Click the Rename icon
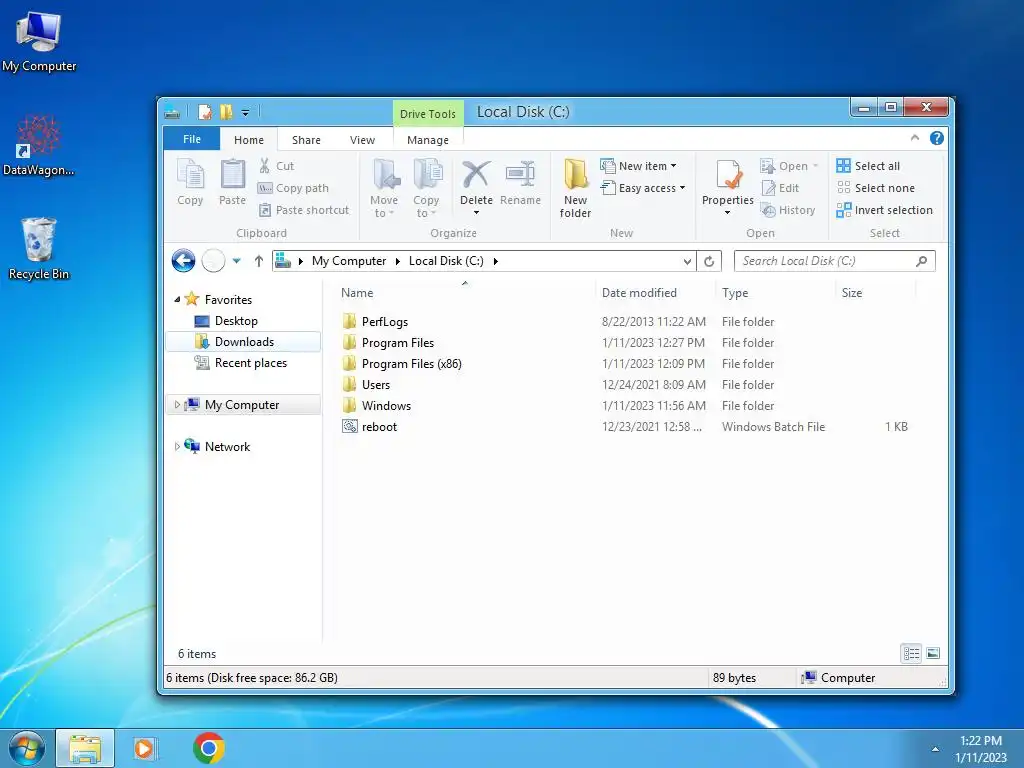1024x768 pixels. tap(520, 174)
